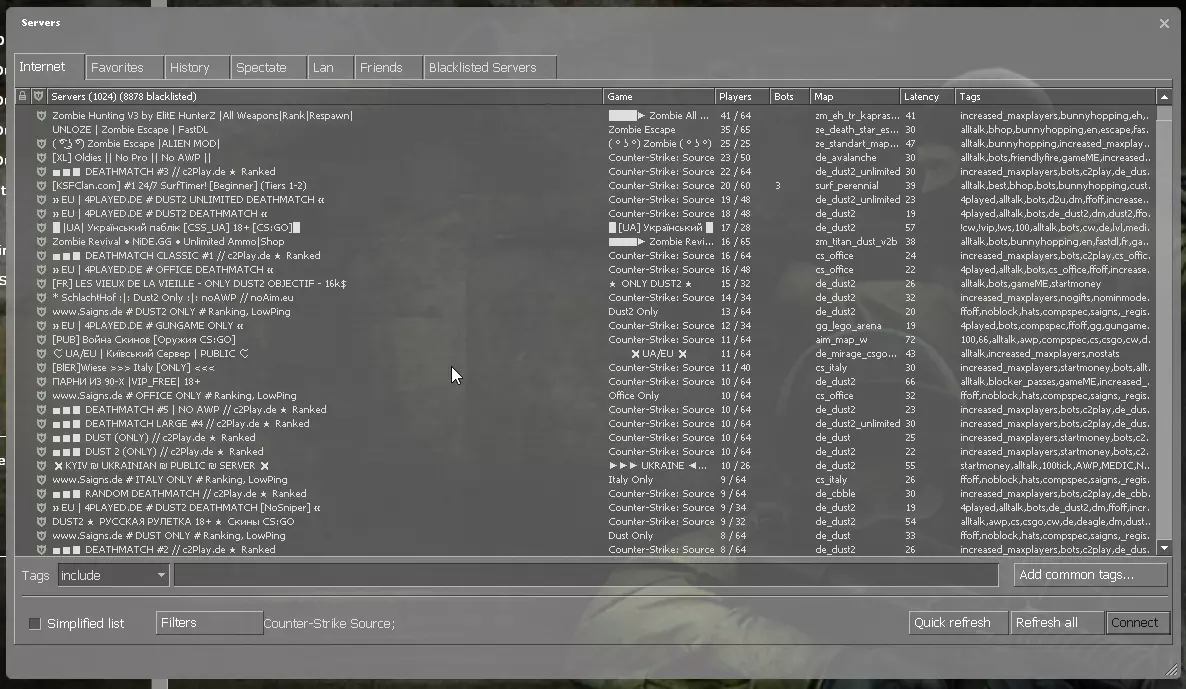Open the Spectate tab
This screenshot has width=1186, height=689.
(269, 67)
